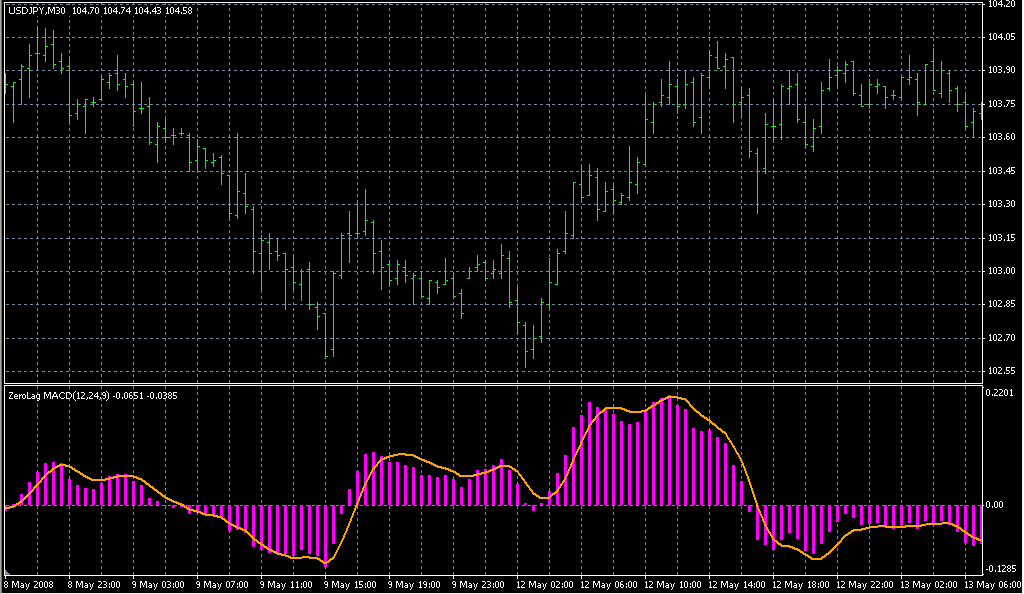Click the USDJPY,M30 chart title label

[x=36, y=10]
